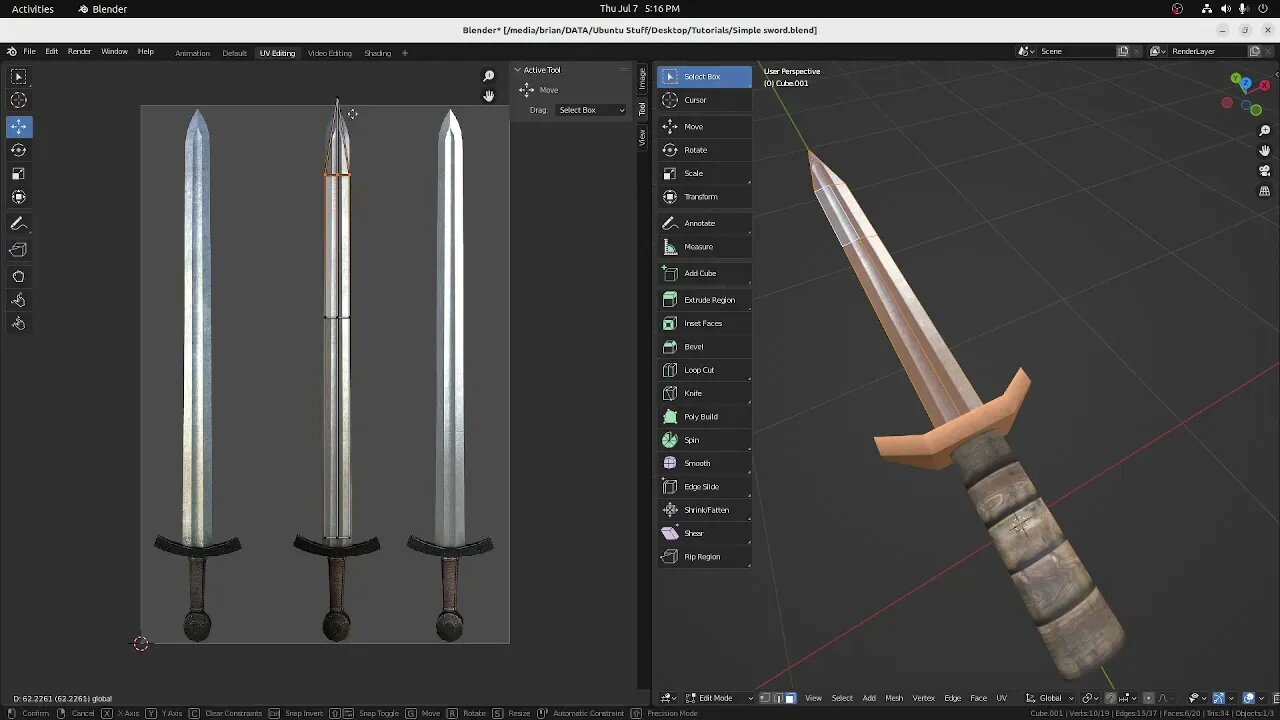The image size is (1280, 720).
Task: Enable face select mode
Action: click(791, 698)
